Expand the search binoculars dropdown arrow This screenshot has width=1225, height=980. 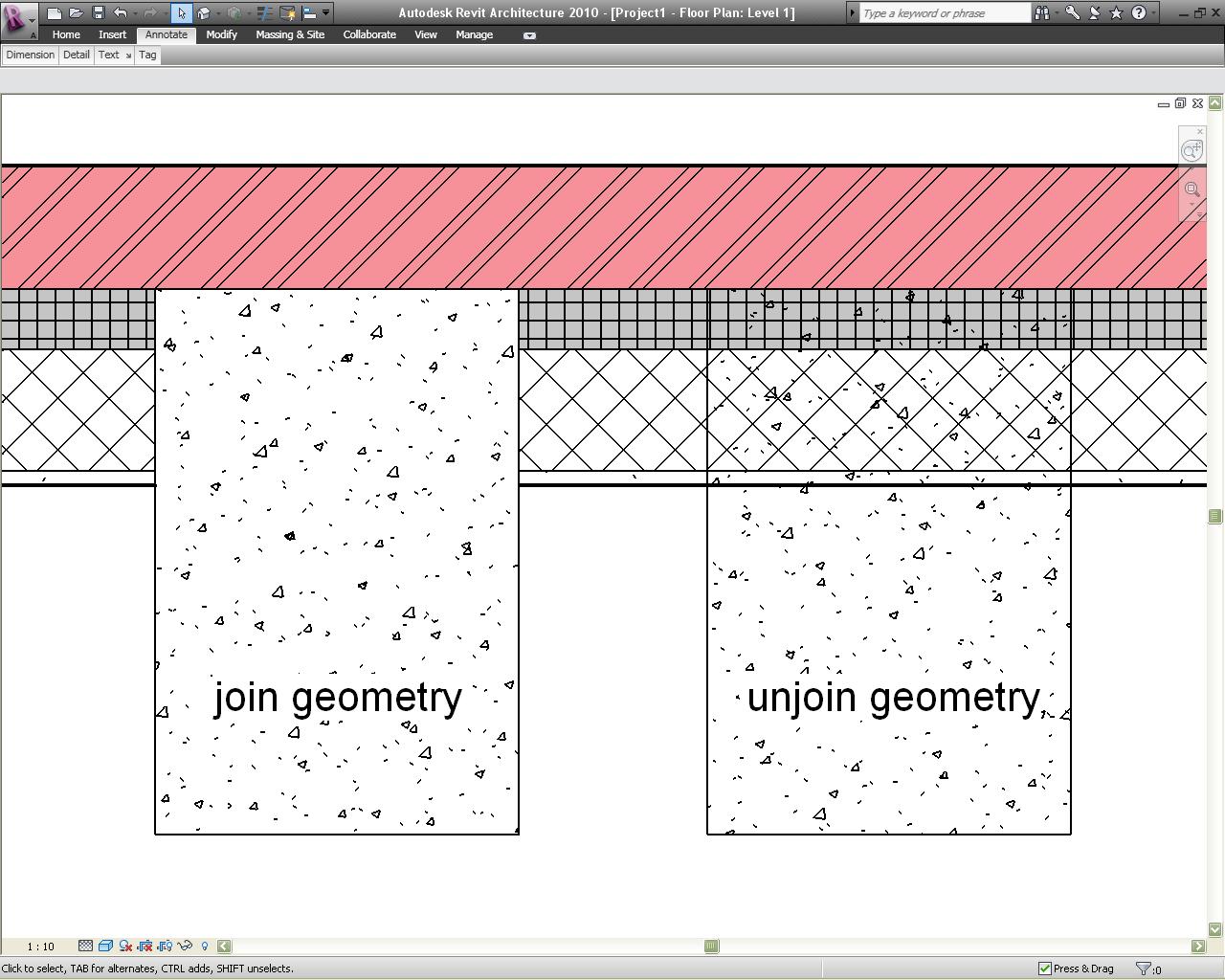[1055, 12]
